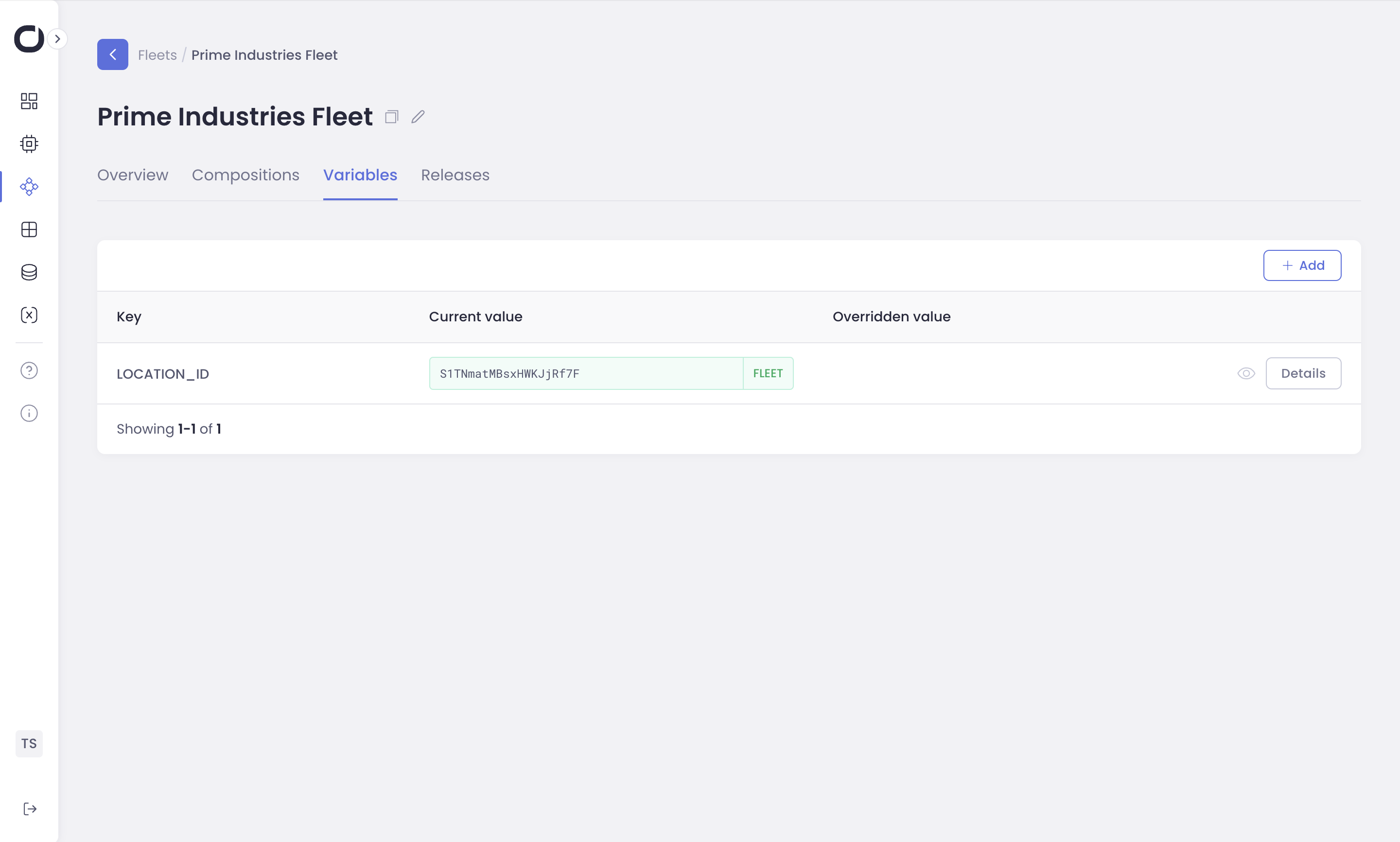Click the fleets nodes icon in sidebar
Image resolution: width=1400 pixels, height=842 pixels.
pyautogui.click(x=29, y=187)
